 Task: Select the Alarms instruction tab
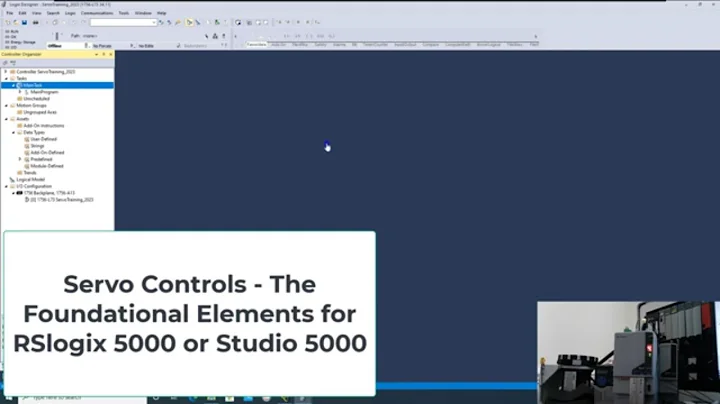pyautogui.click(x=339, y=45)
